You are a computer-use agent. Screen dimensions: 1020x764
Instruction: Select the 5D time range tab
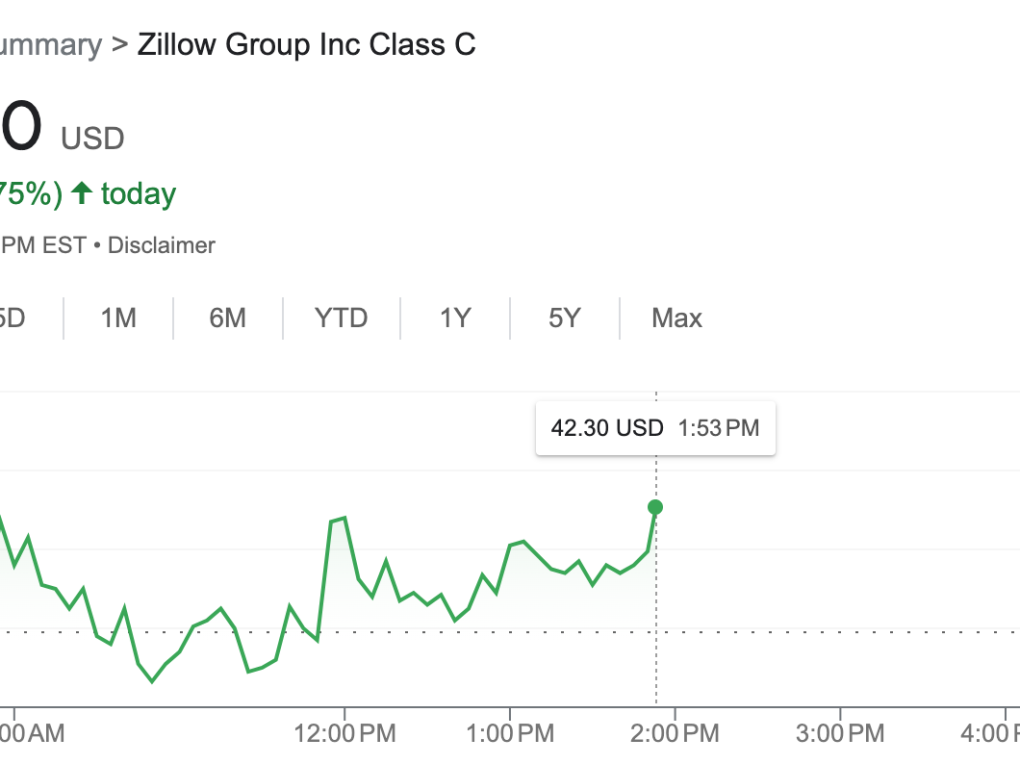[12, 318]
